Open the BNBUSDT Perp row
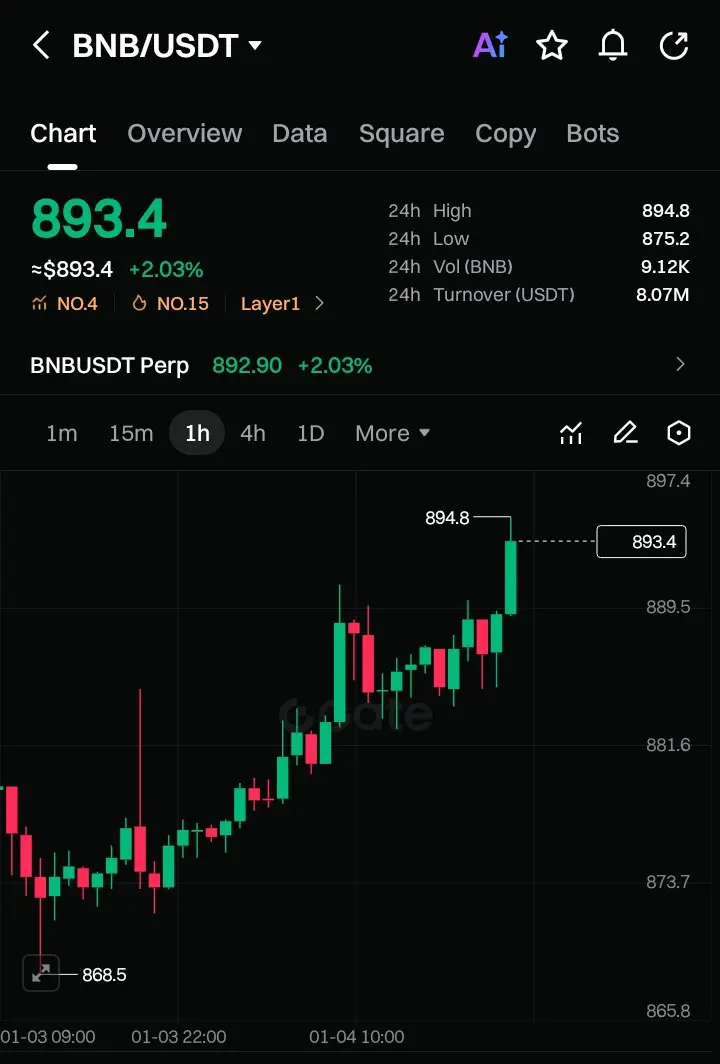 tap(360, 365)
